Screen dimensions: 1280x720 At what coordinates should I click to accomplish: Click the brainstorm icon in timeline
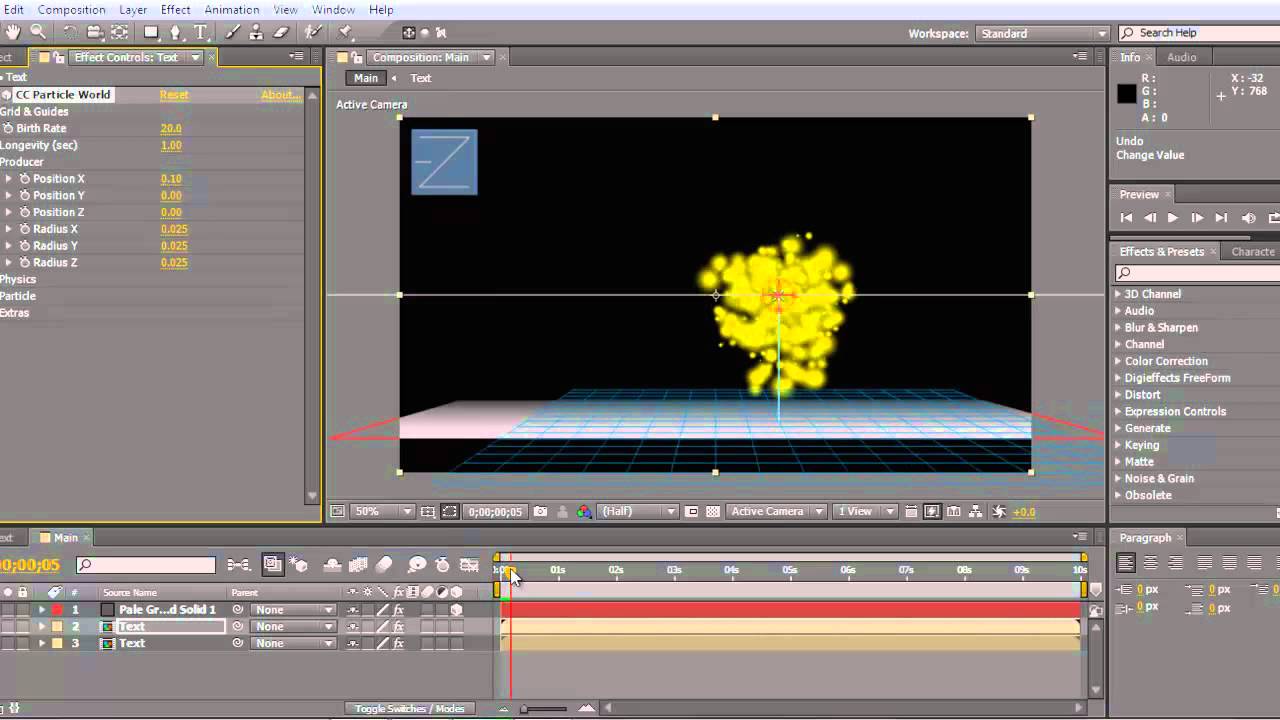(x=417, y=565)
